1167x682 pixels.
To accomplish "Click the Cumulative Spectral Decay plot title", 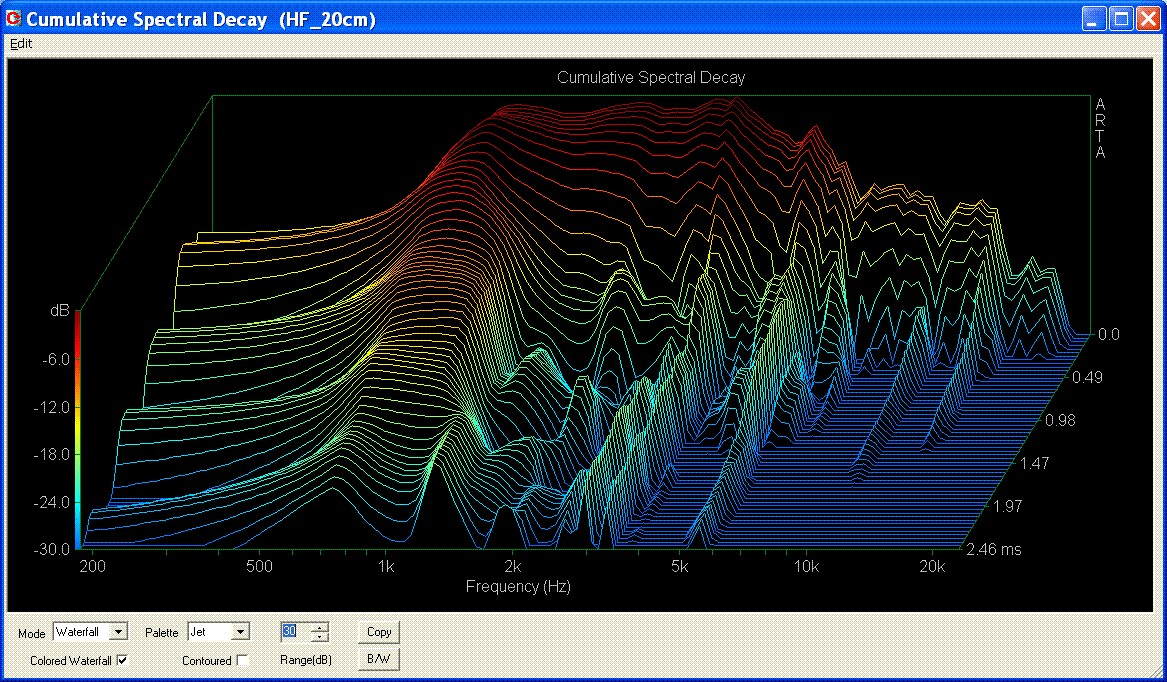I will [650, 77].
